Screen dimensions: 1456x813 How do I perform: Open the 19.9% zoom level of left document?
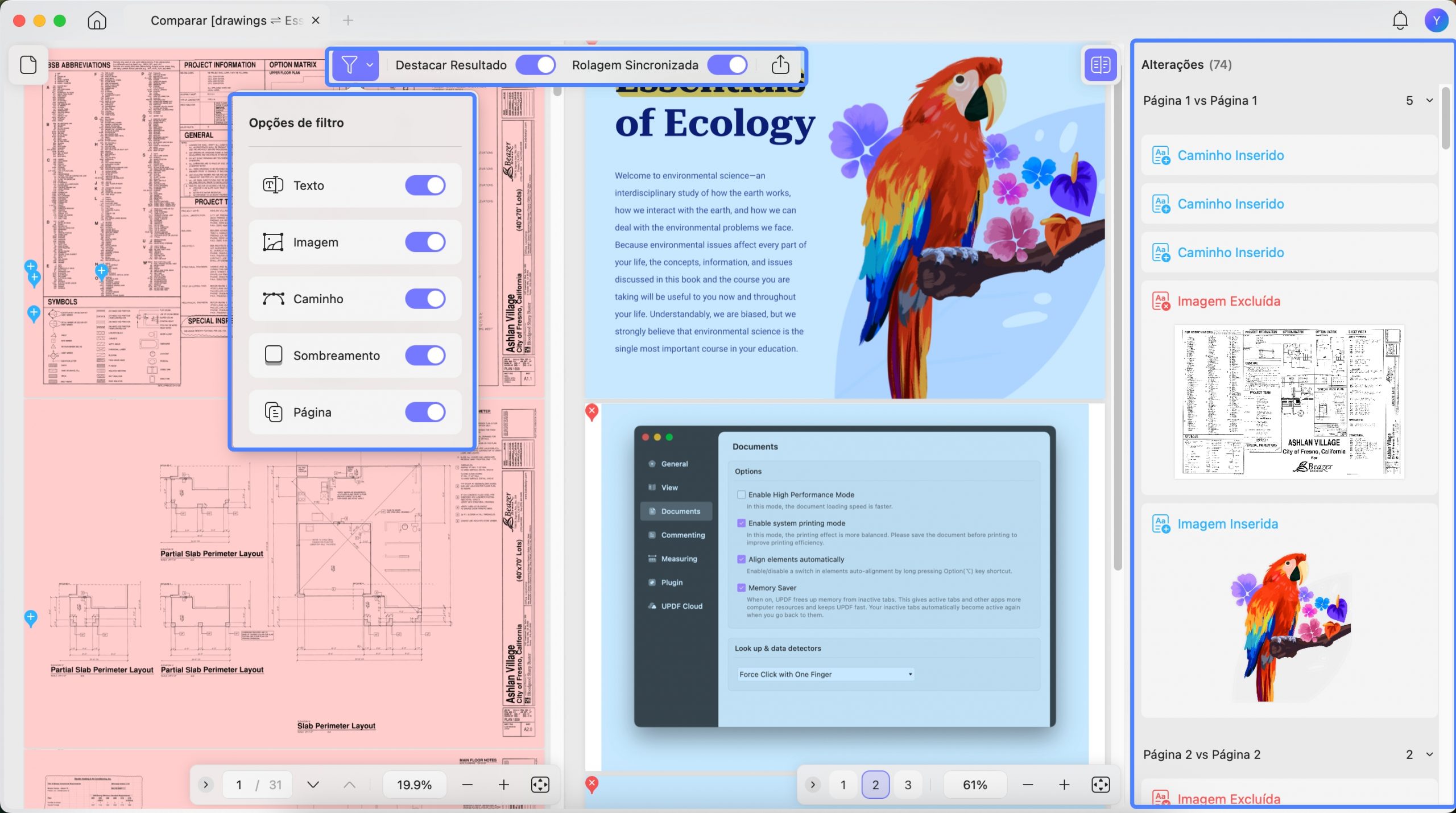click(414, 785)
